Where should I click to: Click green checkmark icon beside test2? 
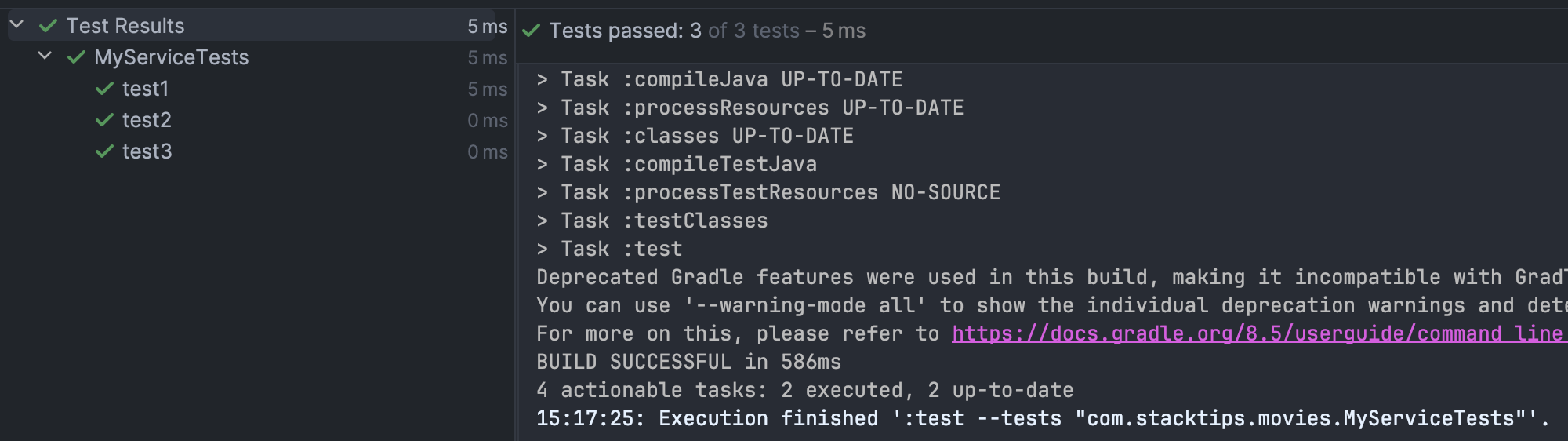104,120
